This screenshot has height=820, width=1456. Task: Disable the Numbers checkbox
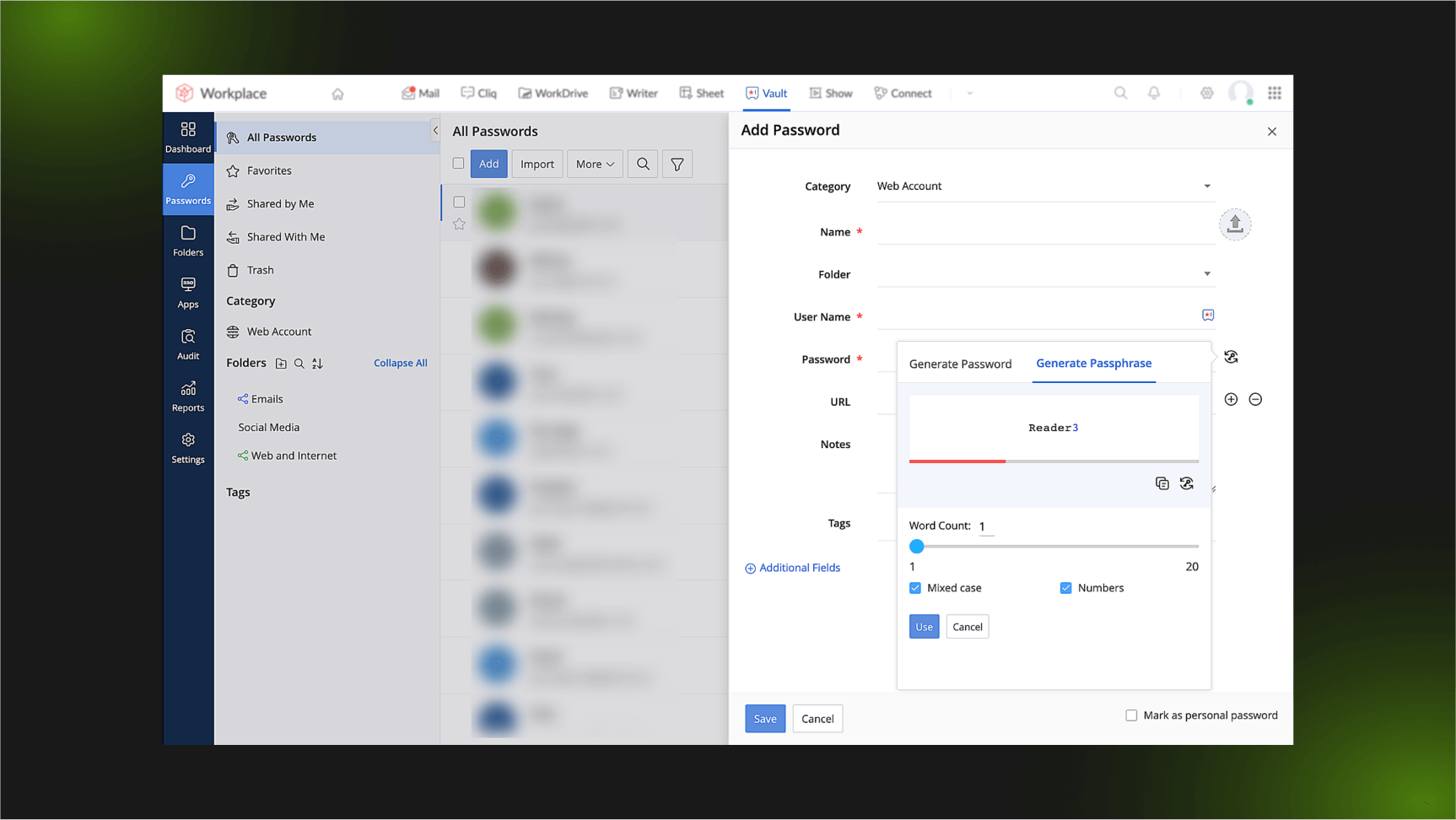point(1065,588)
